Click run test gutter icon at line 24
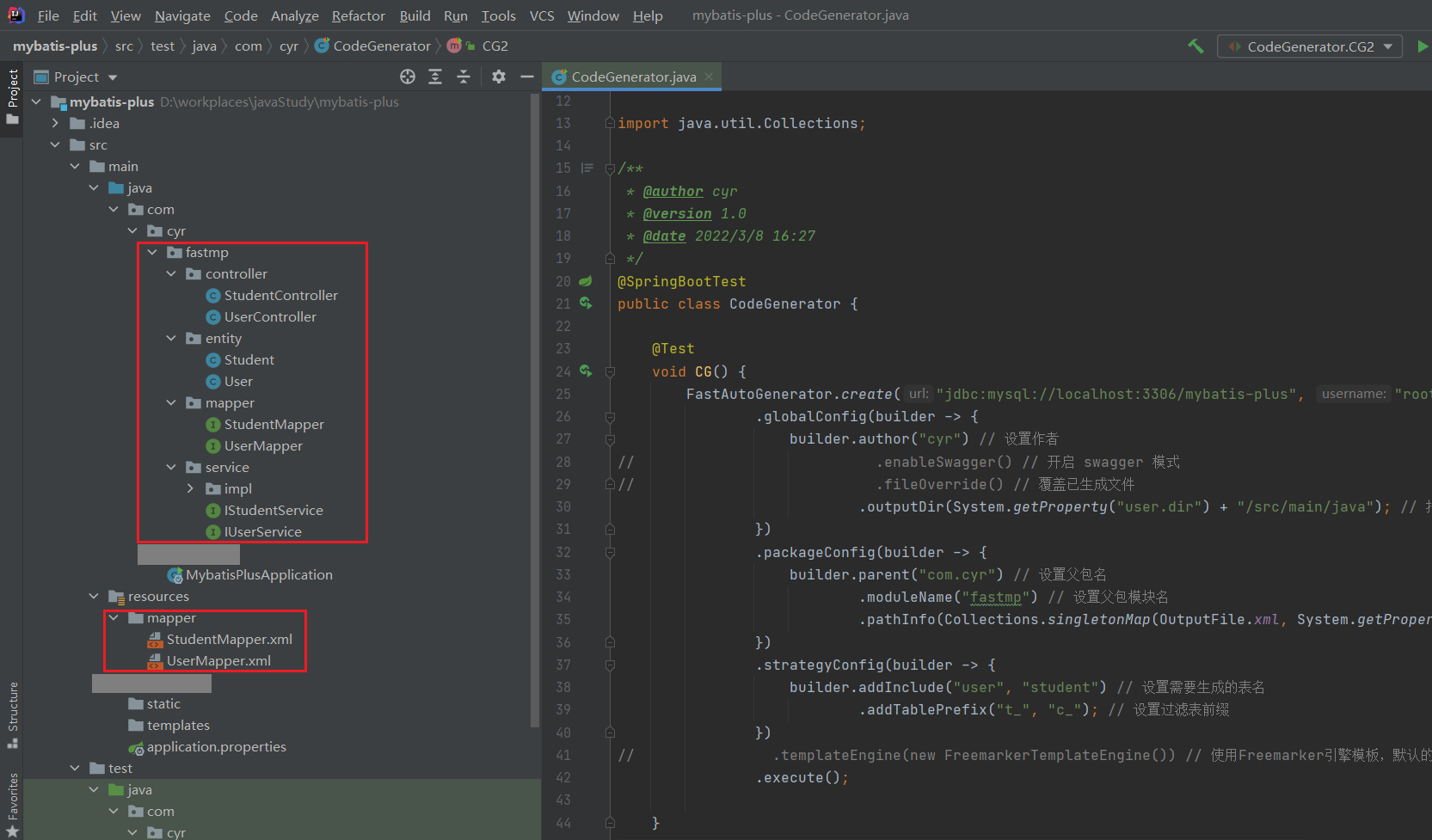The width and height of the screenshot is (1432, 840). coord(586,371)
